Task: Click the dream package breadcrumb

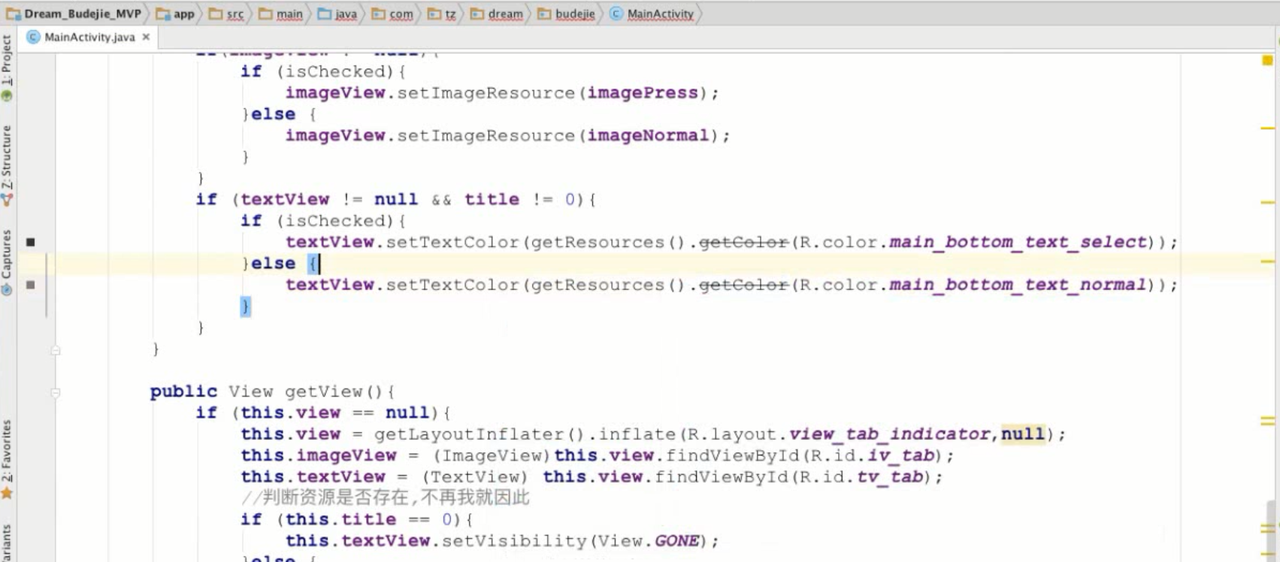Action: click(x=497, y=14)
